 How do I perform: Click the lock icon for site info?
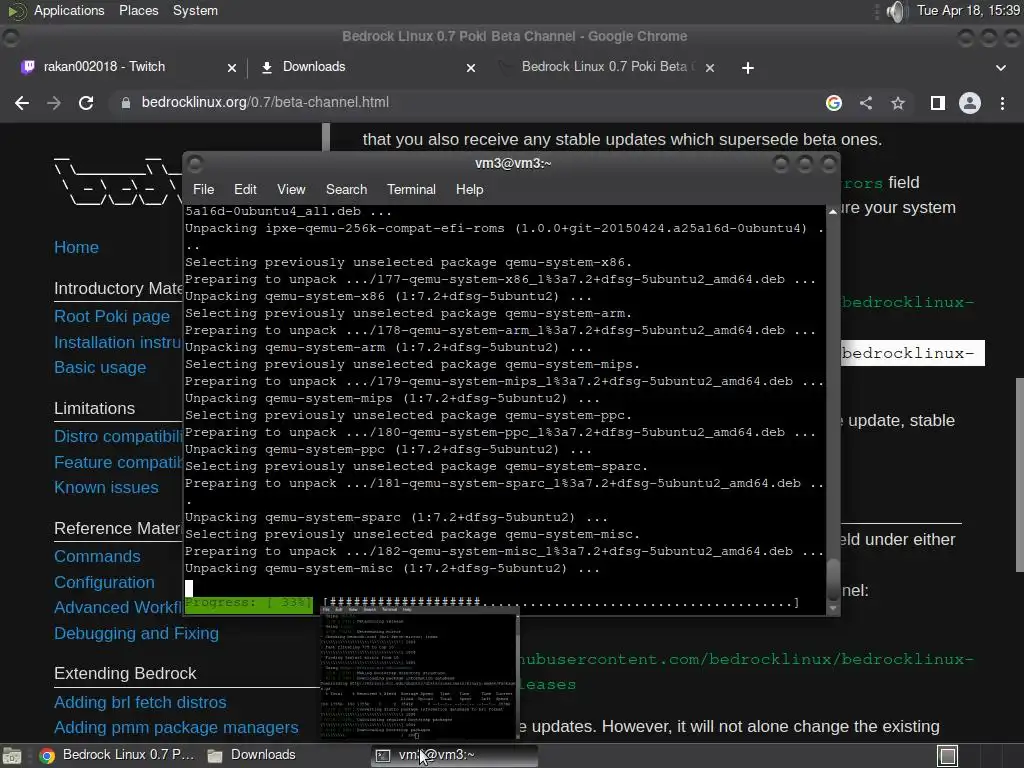click(125, 103)
